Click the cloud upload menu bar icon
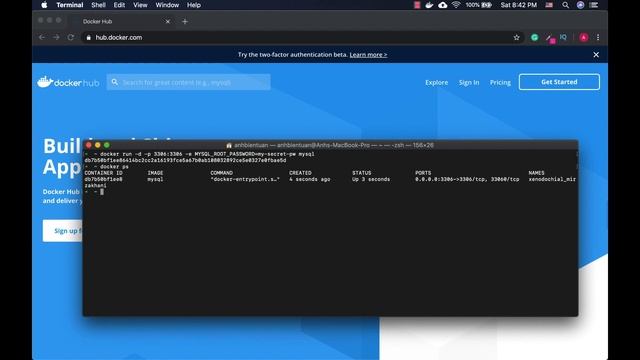The height and width of the screenshot is (360, 640). [442, 5]
